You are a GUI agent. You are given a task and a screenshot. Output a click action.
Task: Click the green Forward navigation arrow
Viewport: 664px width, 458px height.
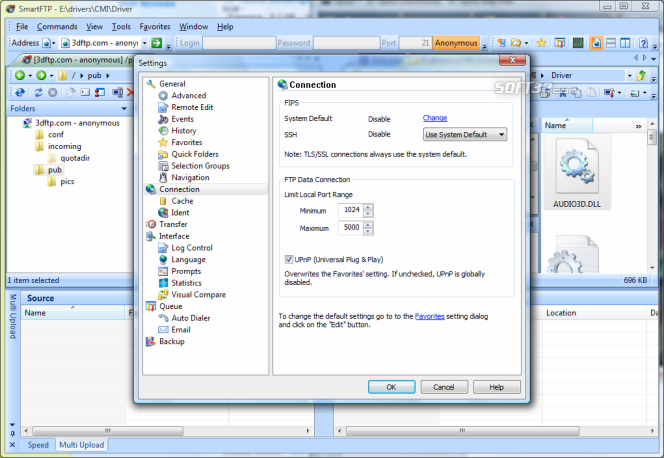pyautogui.click(x=41, y=75)
